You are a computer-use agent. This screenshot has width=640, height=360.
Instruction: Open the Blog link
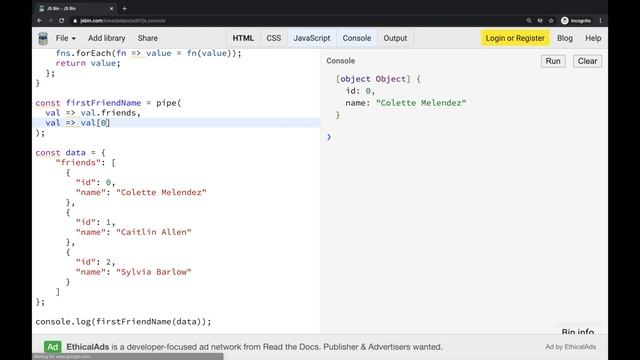pos(565,38)
